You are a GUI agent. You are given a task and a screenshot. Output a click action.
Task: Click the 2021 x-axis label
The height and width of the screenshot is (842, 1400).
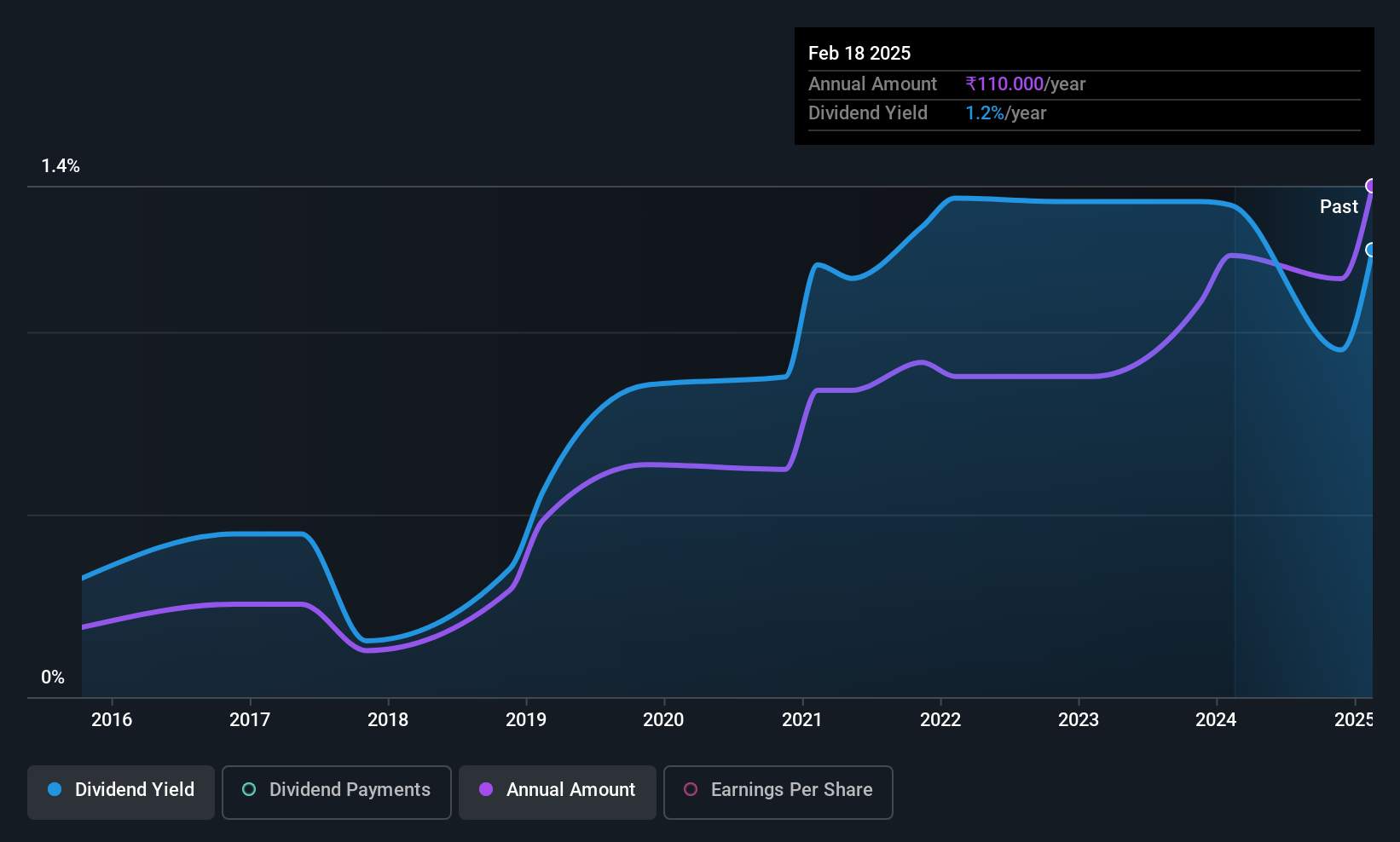point(802,719)
